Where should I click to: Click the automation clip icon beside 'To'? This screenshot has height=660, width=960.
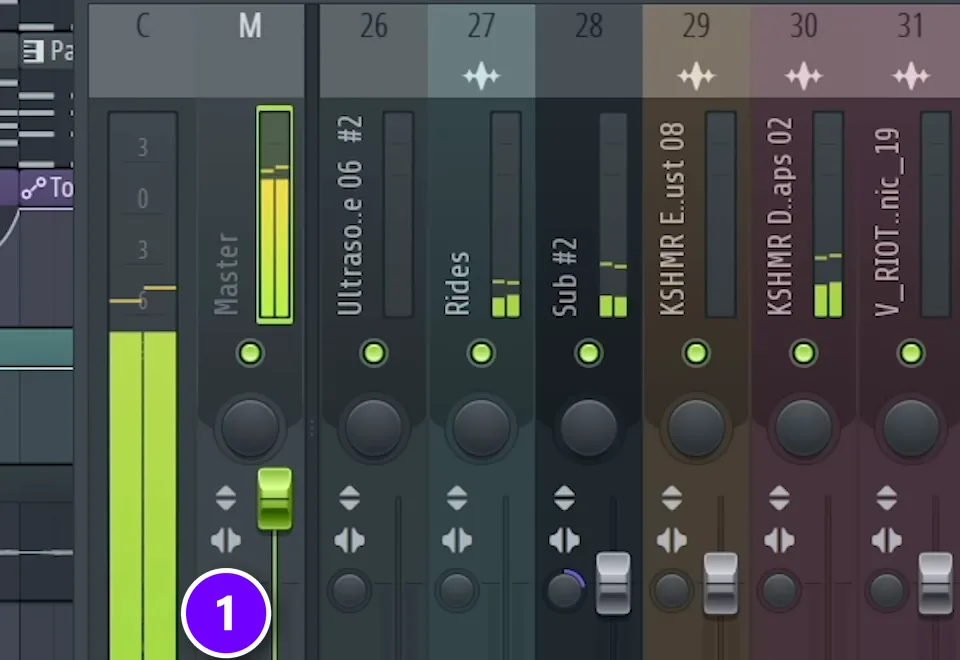tap(34, 189)
